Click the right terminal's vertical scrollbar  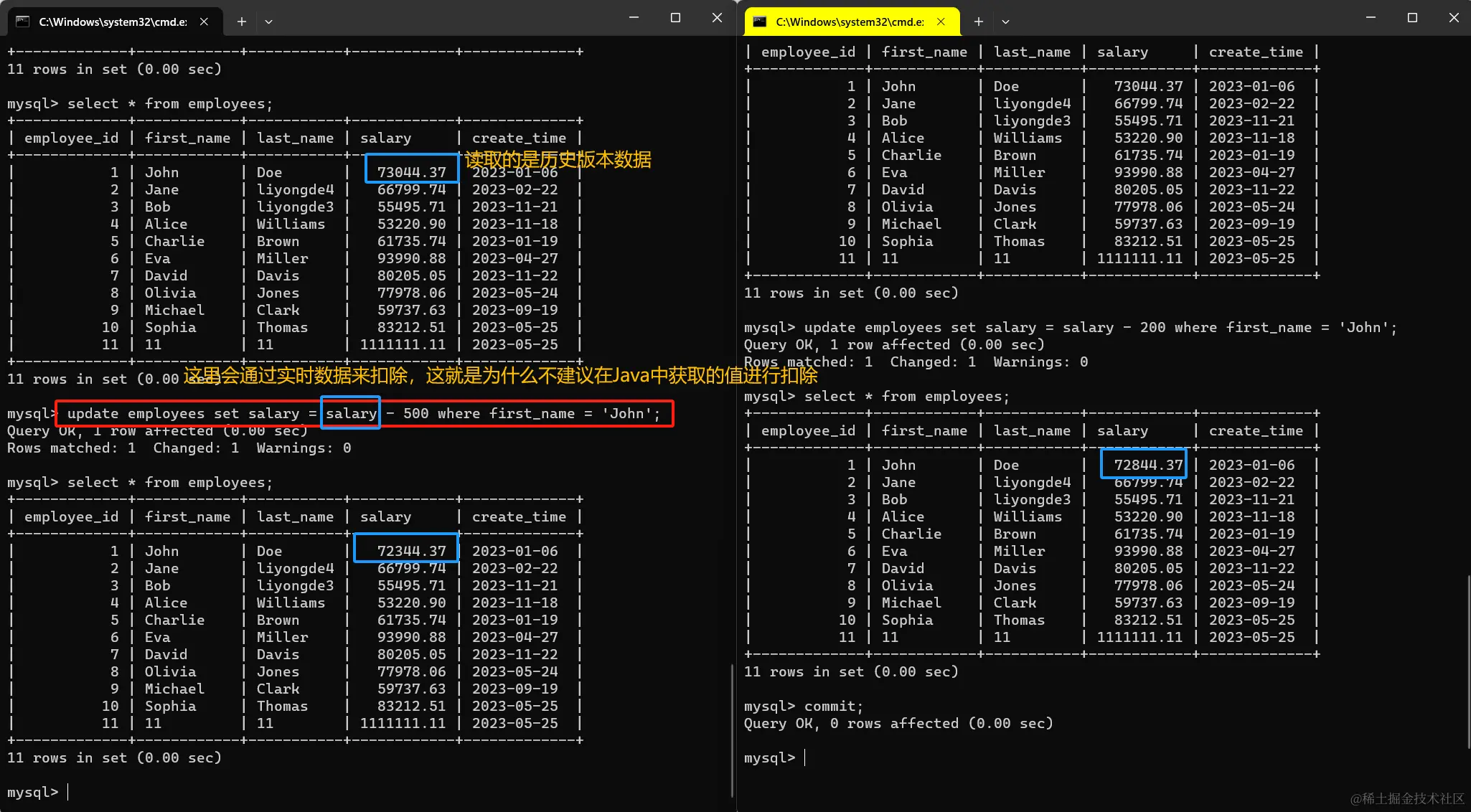pyautogui.click(x=1467, y=661)
